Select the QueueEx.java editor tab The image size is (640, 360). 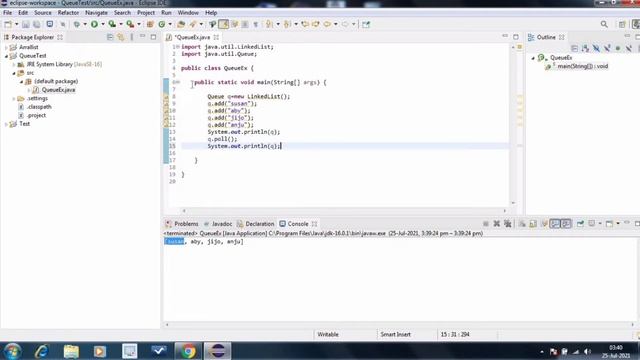192,37
